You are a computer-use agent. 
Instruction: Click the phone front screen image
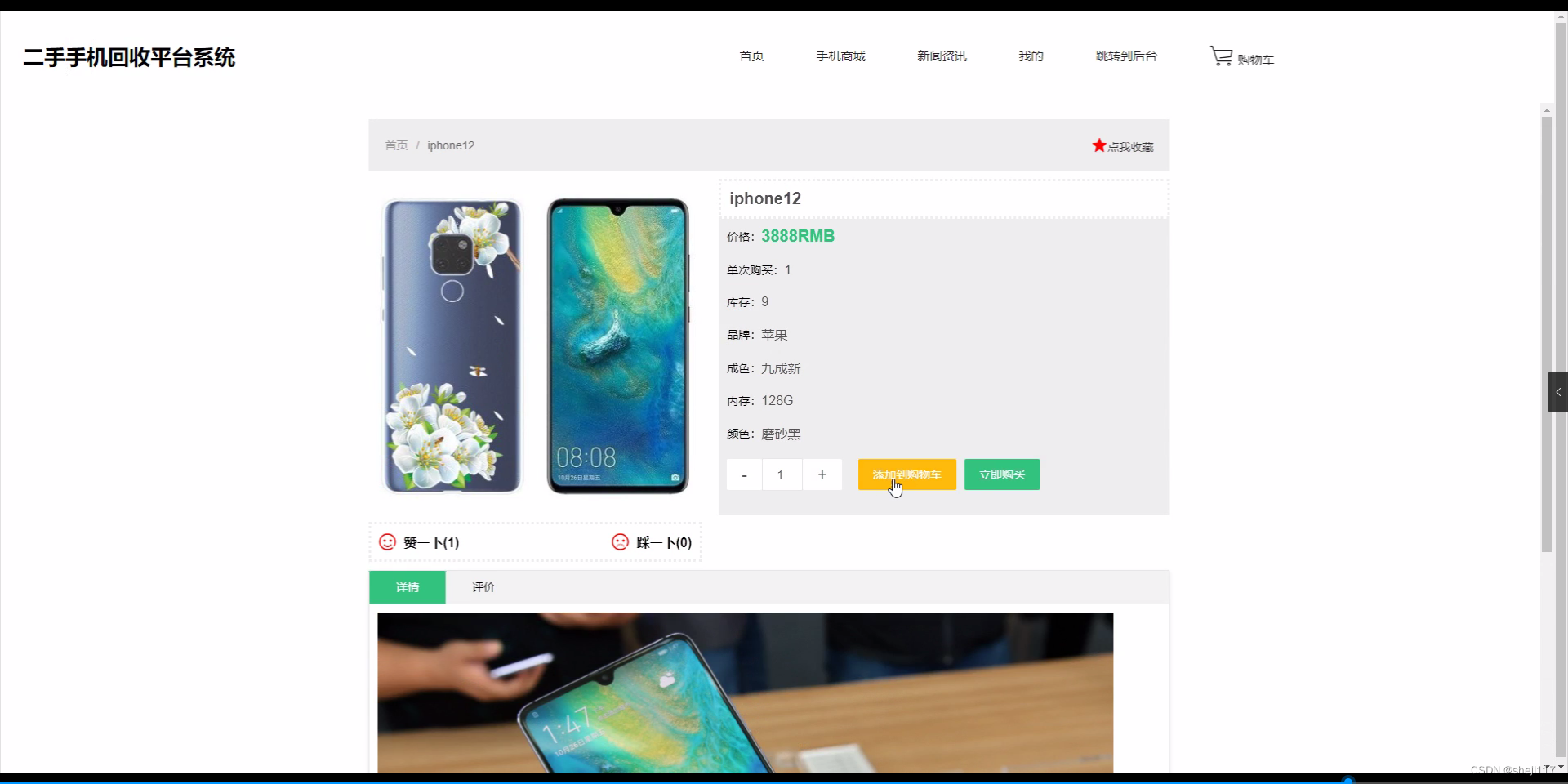tap(618, 346)
